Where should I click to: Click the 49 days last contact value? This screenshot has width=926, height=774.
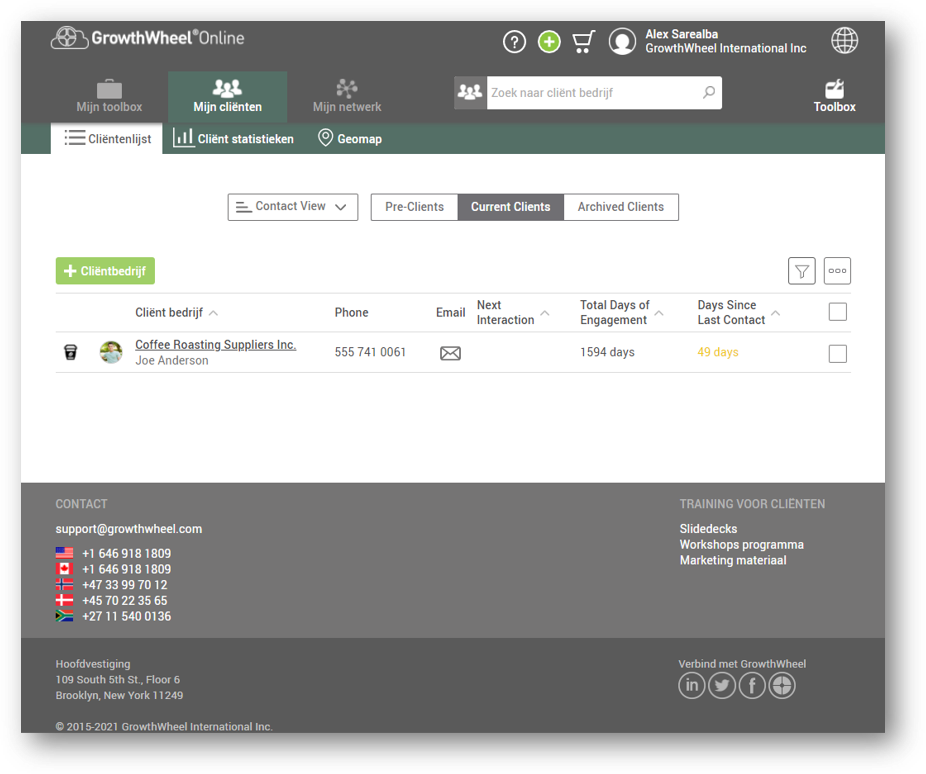[718, 352]
